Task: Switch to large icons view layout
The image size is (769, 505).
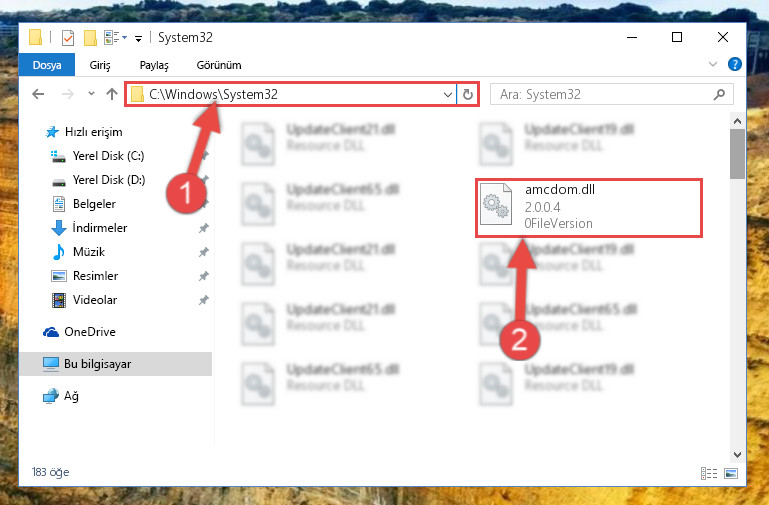Action: [x=731, y=473]
